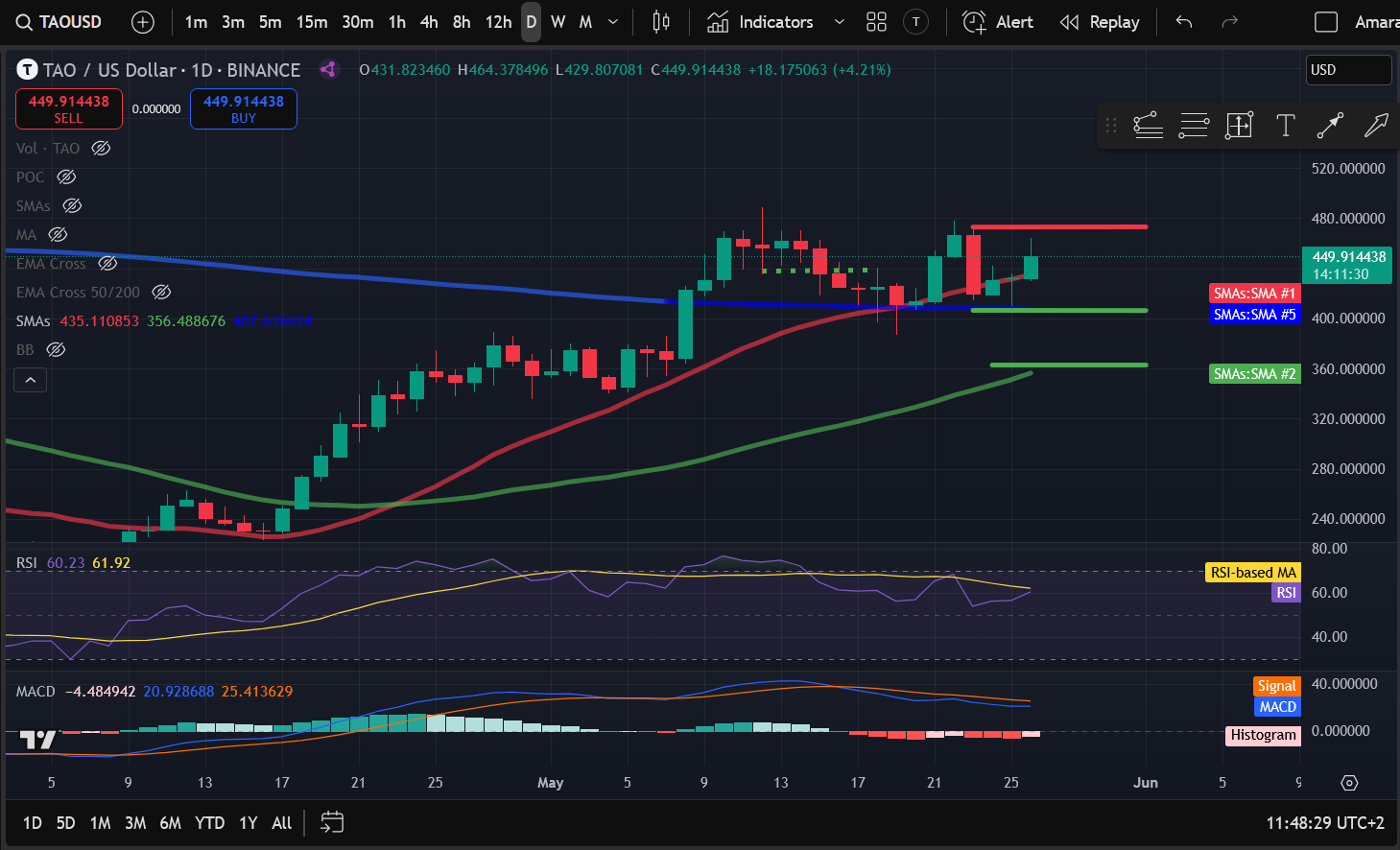Open the Indicators favorites dropdown arrow
This screenshot has width=1400, height=850.
[840, 22]
